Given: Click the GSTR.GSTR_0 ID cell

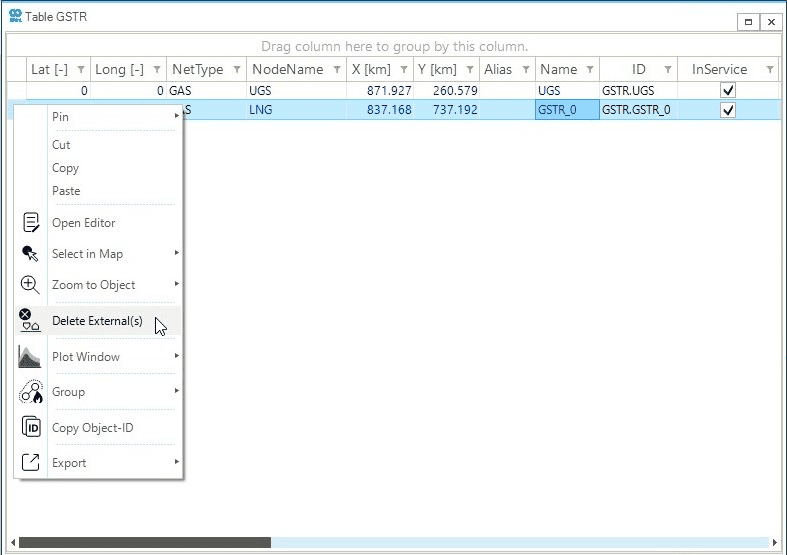Looking at the screenshot, I should [638, 110].
